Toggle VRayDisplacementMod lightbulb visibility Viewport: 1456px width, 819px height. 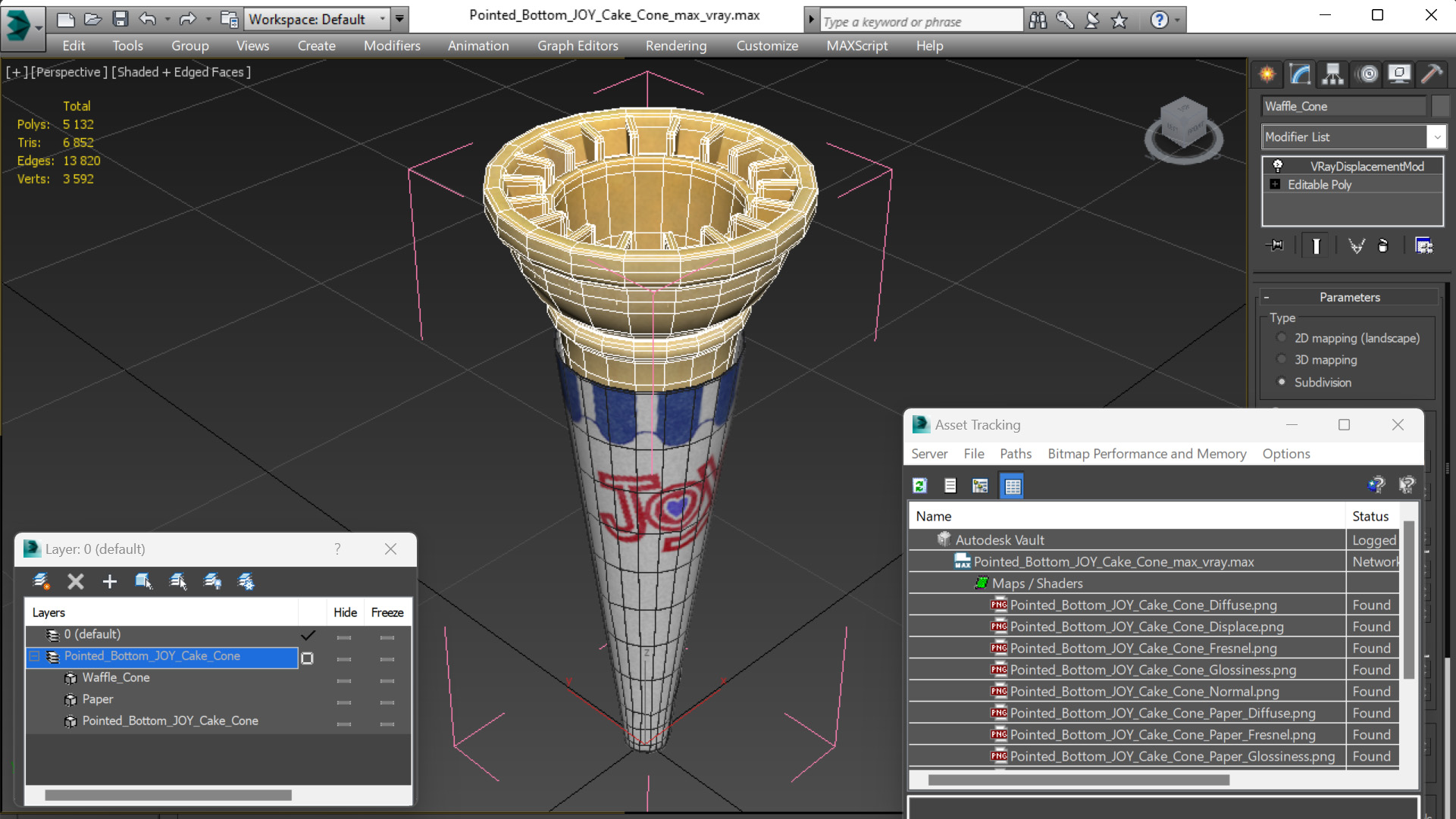[x=1277, y=166]
